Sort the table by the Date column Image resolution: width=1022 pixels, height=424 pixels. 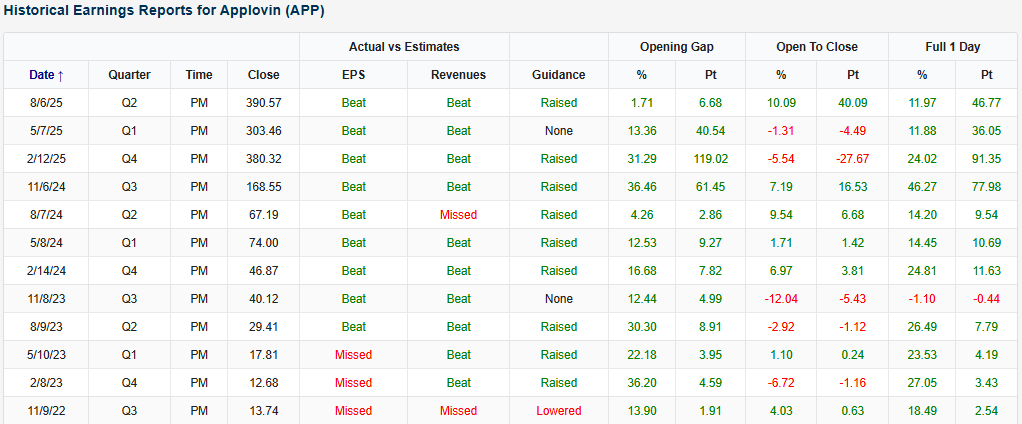coord(42,75)
